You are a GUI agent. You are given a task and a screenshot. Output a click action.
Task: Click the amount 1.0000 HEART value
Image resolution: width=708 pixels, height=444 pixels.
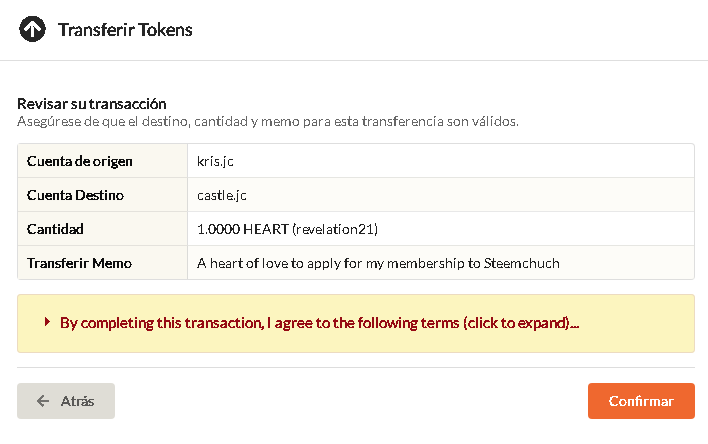[242, 229]
